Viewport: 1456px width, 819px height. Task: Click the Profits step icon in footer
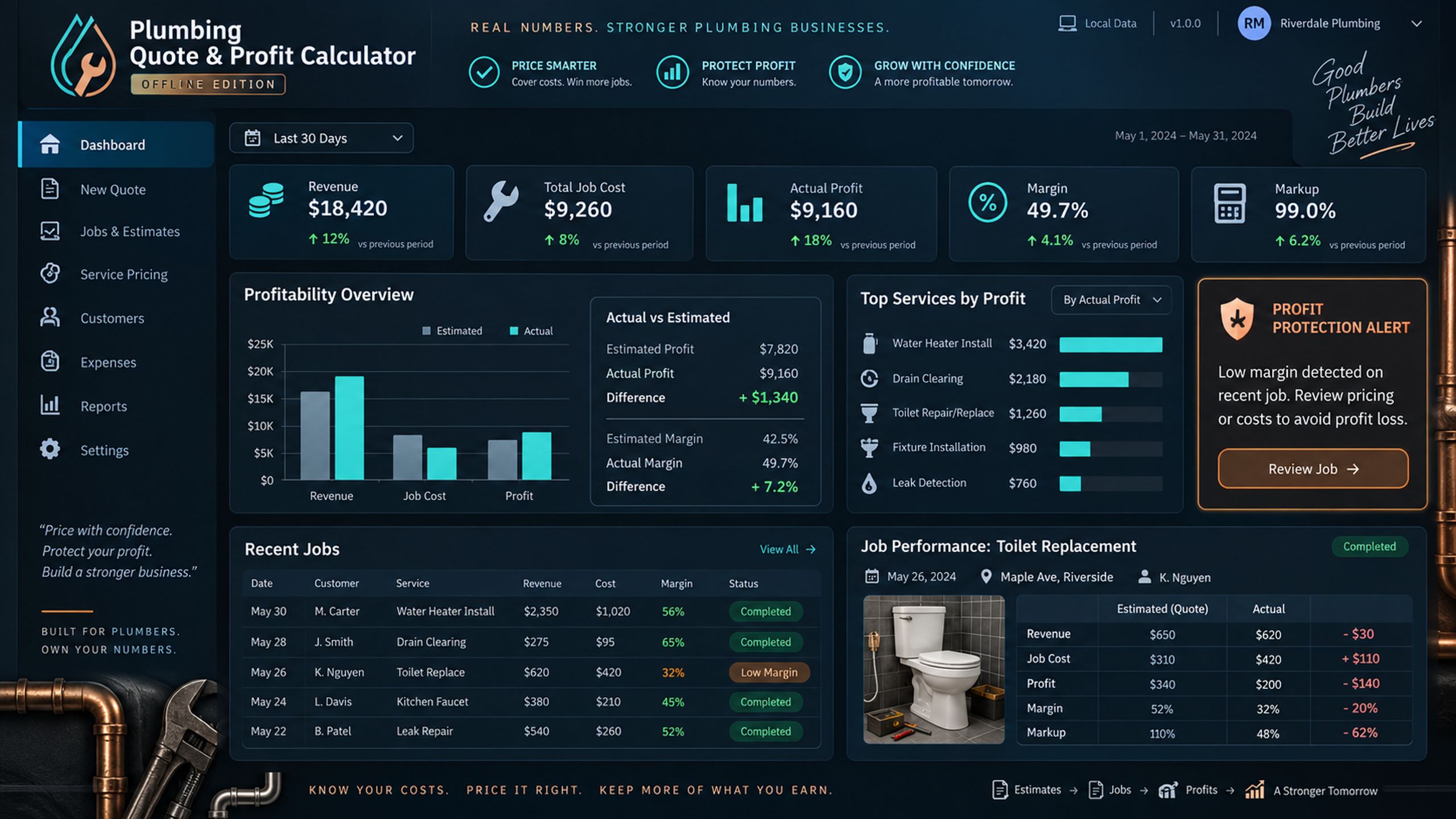point(1168,790)
